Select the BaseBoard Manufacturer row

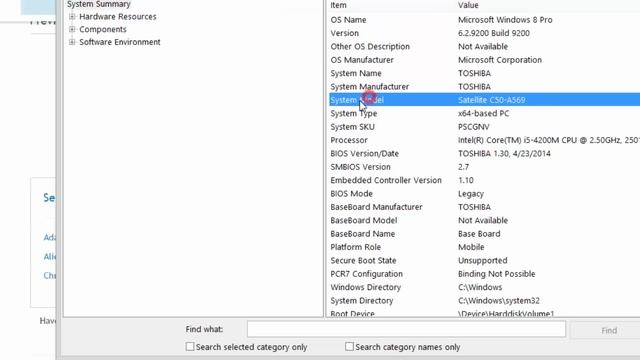click(x=484, y=207)
